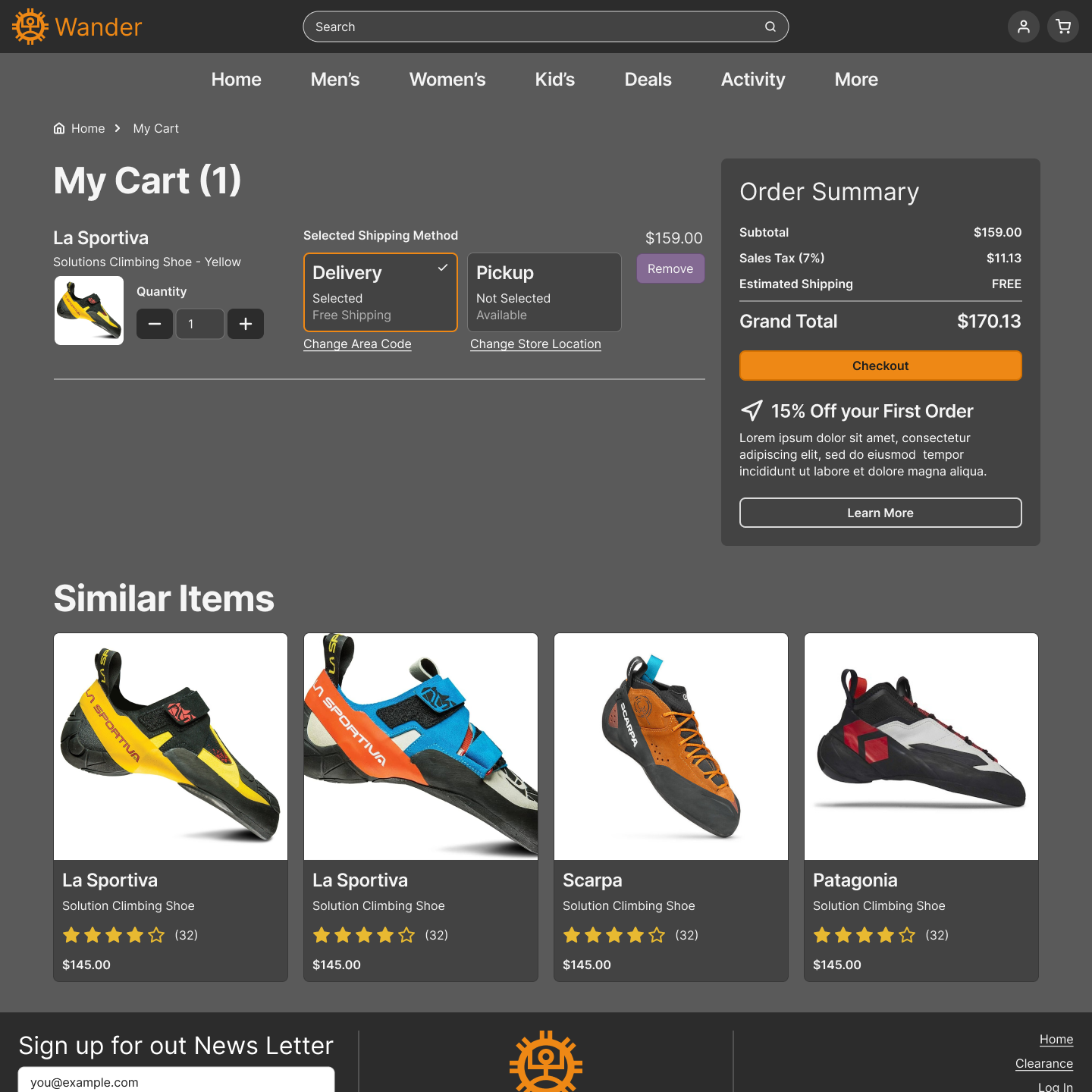This screenshot has height=1092, width=1092.
Task: Click the (32) review count on the Patagonia card
Action: pyautogui.click(x=937, y=935)
